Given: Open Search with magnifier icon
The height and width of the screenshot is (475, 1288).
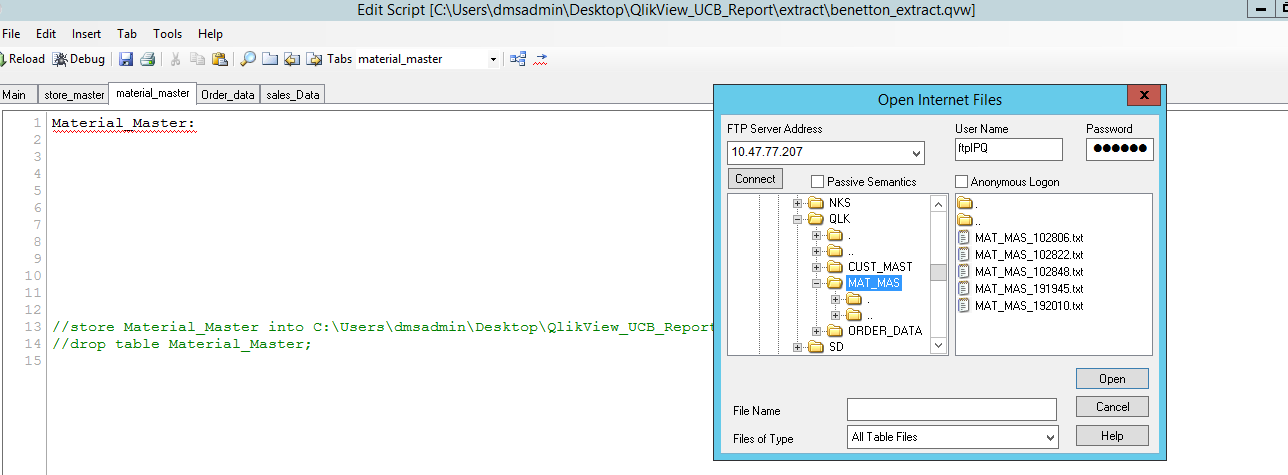Looking at the screenshot, I should point(248,59).
